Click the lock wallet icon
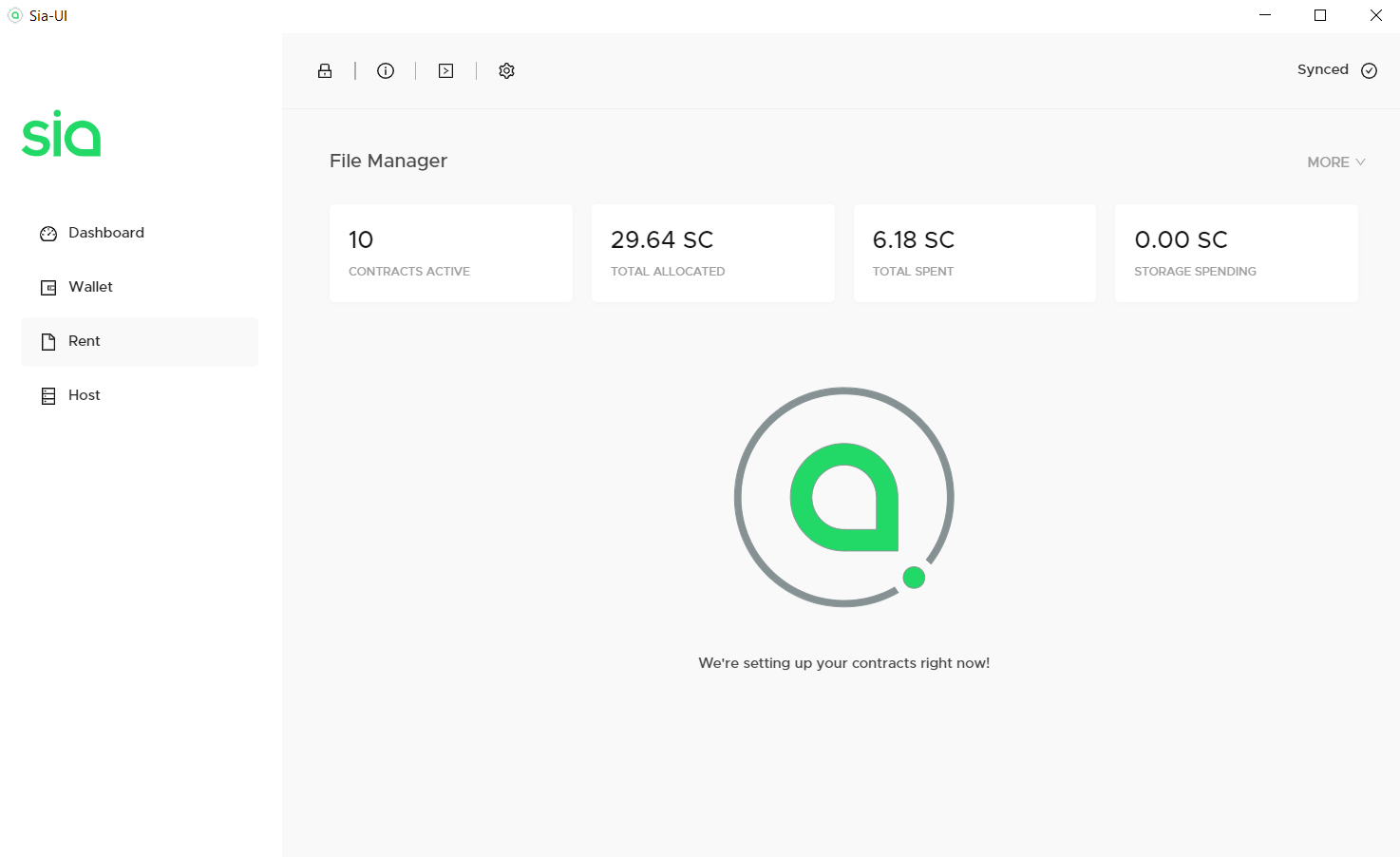Image resolution: width=1400 pixels, height=857 pixels. pyautogui.click(x=325, y=70)
